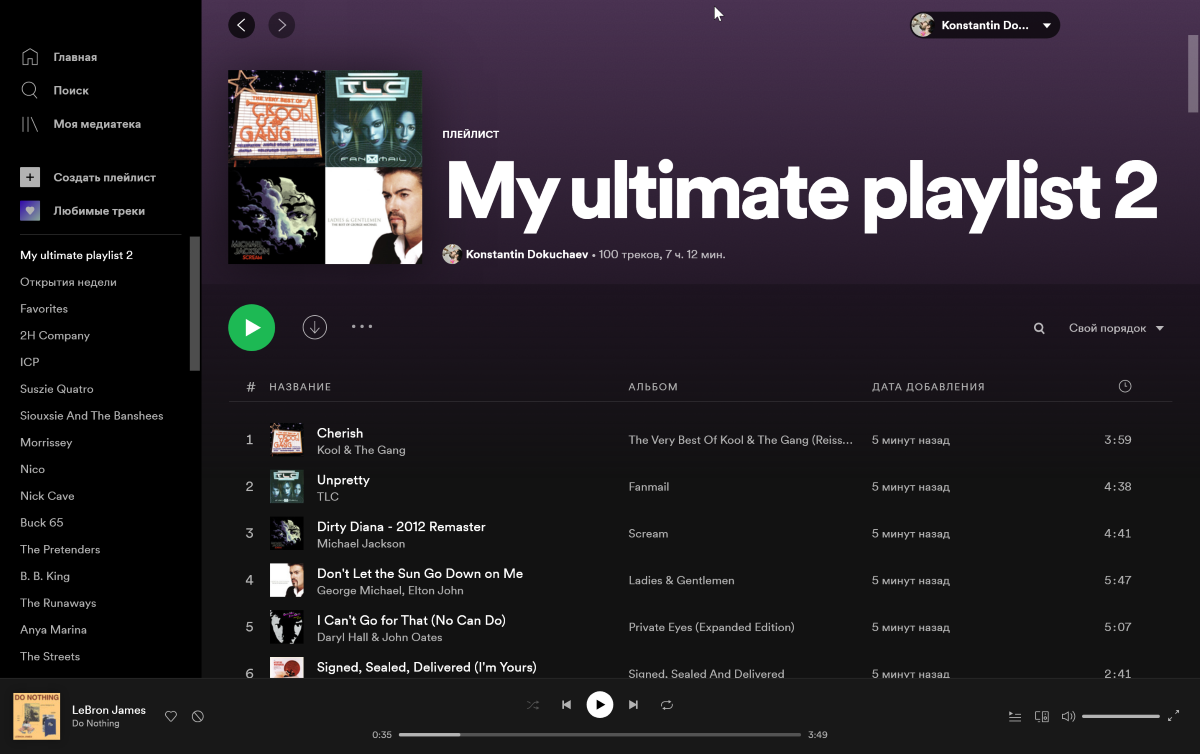Sort by the АЛЬБОМ column header
The height and width of the screenshot is (754, 1200).
[x=653, y=387]
